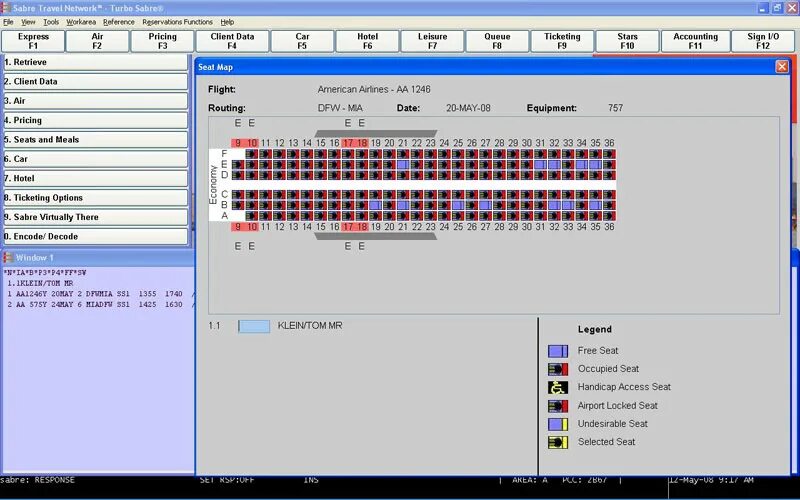Open the Reference menu
The width and height of the screenshot is (800, 500).
click(119, 22)
